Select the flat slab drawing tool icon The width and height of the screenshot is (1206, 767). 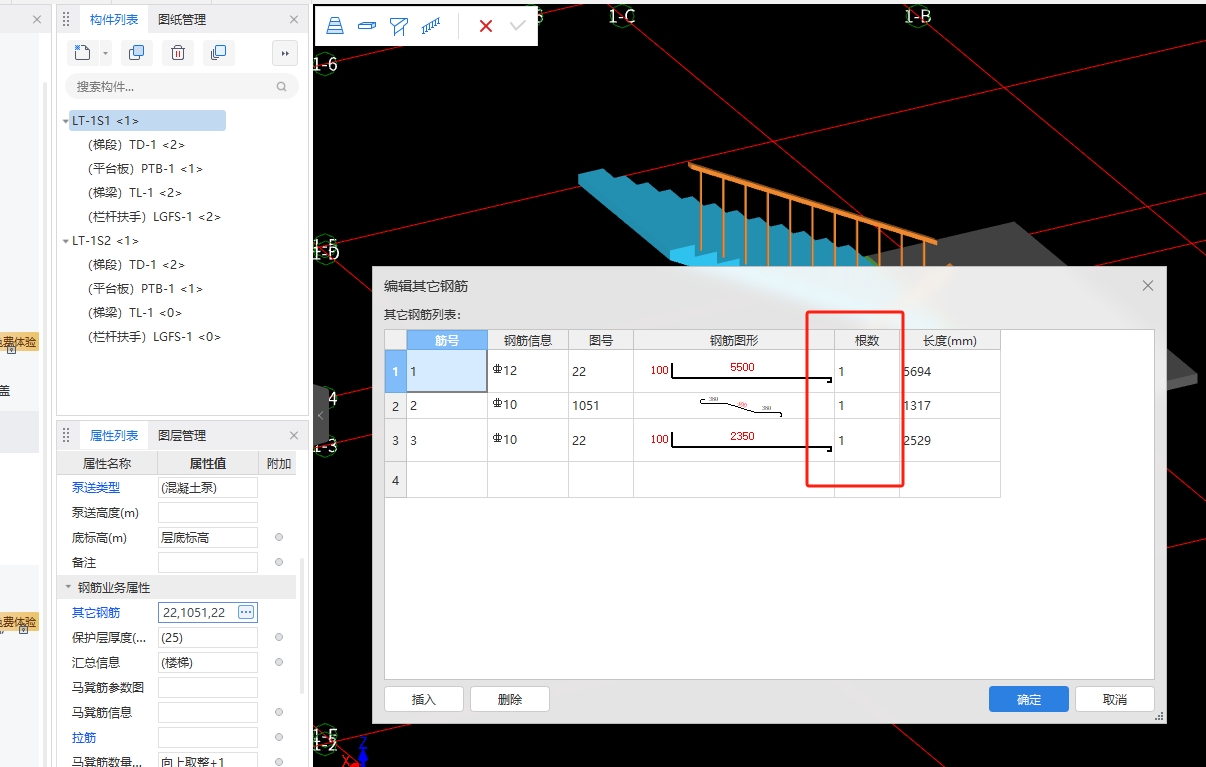click(367, 26)
